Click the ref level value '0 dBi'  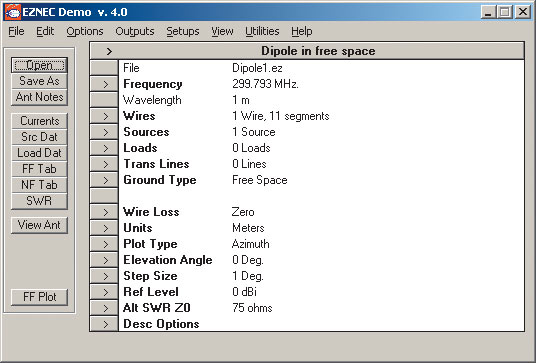pyautogui.click(x=244, y=292)
